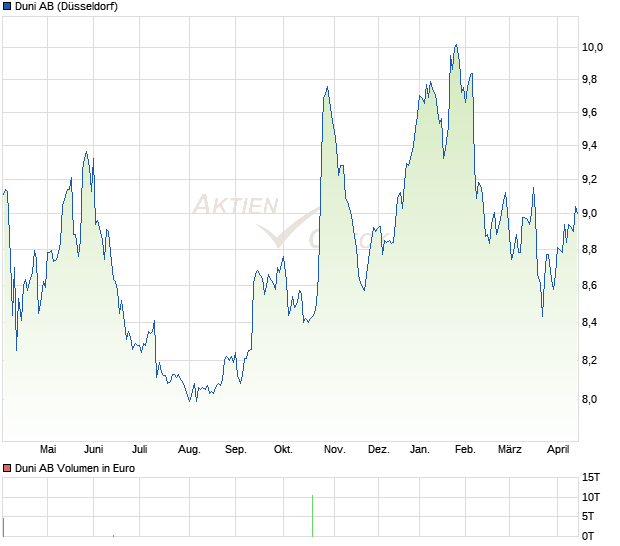This screenshot has width=620, height=546.
Task: Click the green volume bar in October
Action: pyautogui.click(x=312, y=516)
